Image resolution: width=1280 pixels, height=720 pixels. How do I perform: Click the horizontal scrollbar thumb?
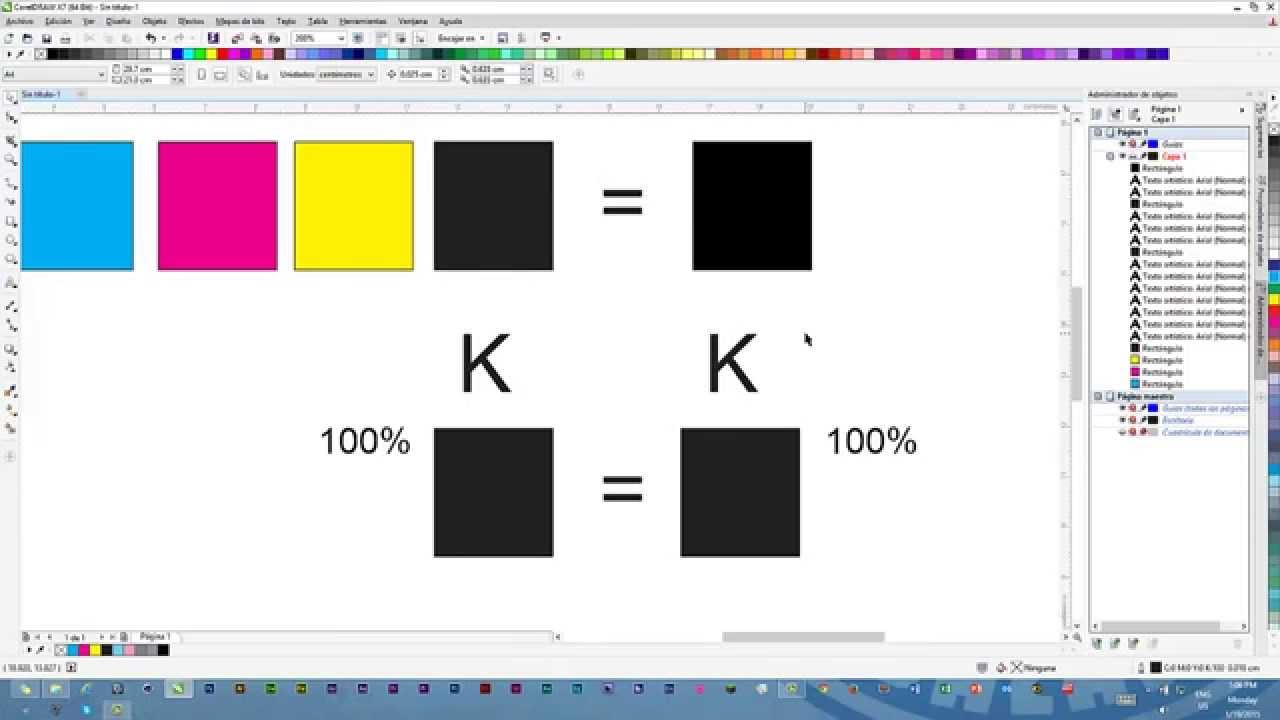point(803,637)
